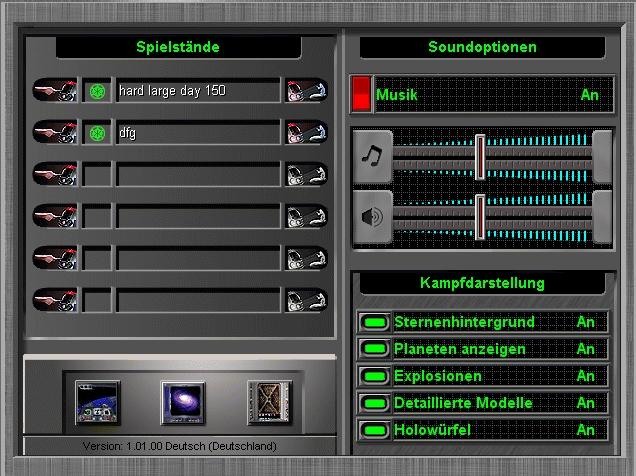Open the purple galaxy thumbnail

(x=183, y=402)
